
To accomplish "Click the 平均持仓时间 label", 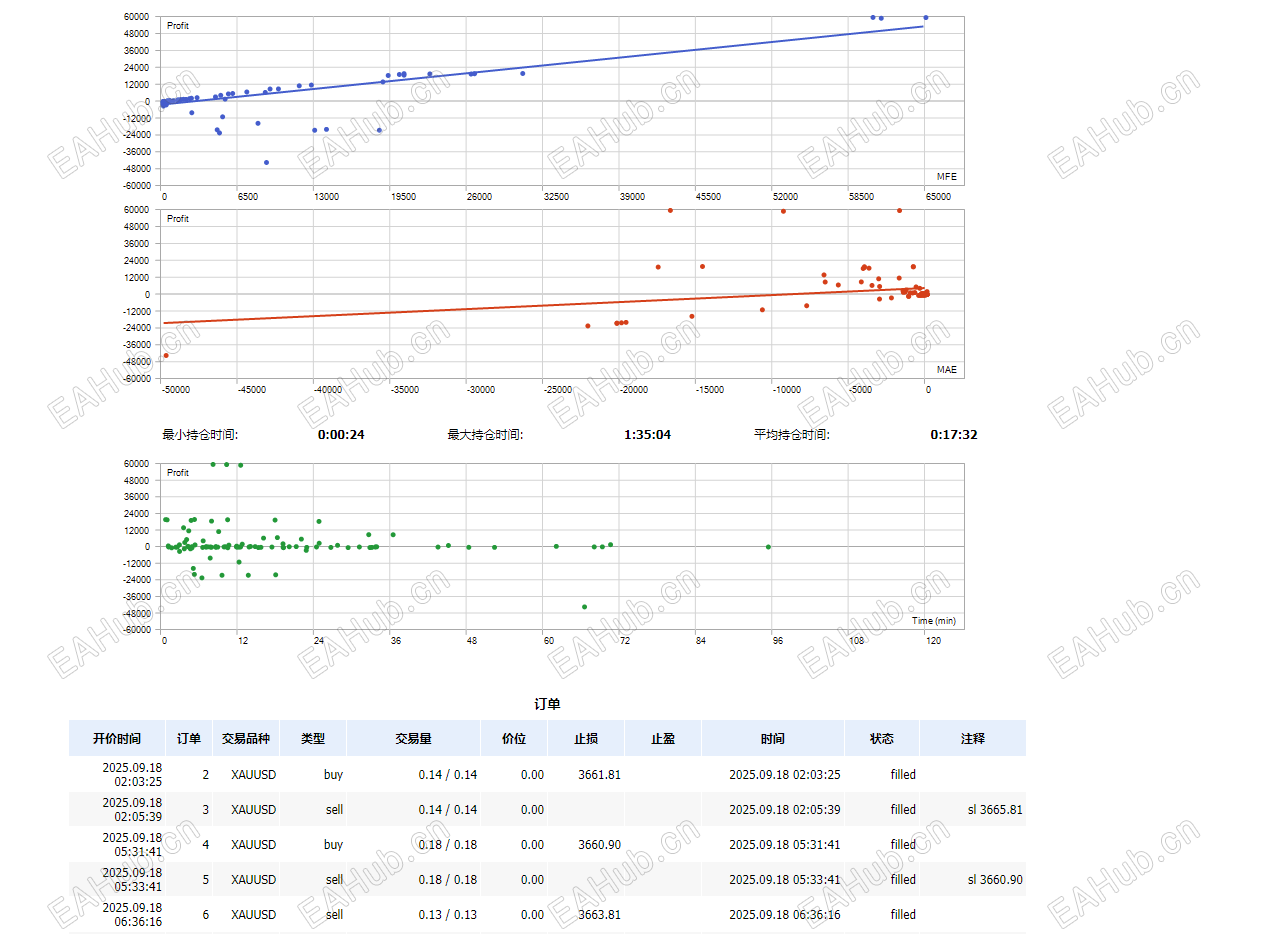I will tap(792, 435).
